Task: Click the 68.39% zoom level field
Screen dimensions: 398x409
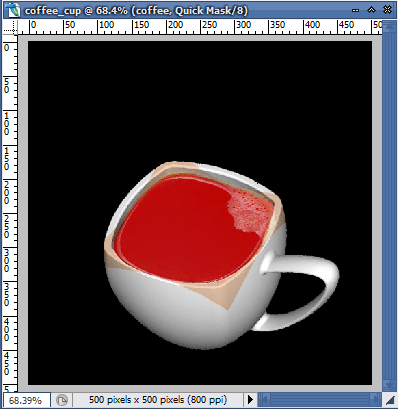Action: click(27, 400)
